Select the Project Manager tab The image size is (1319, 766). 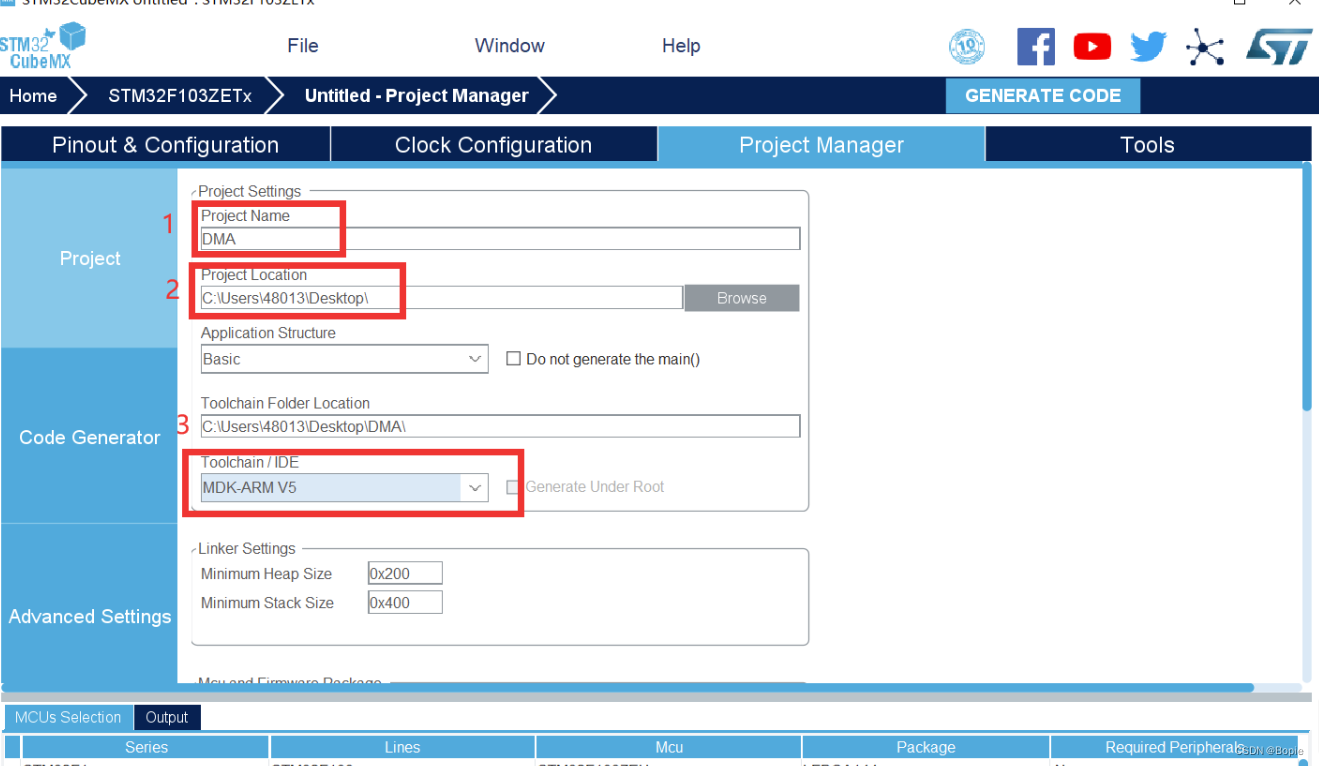pos(821,145)
